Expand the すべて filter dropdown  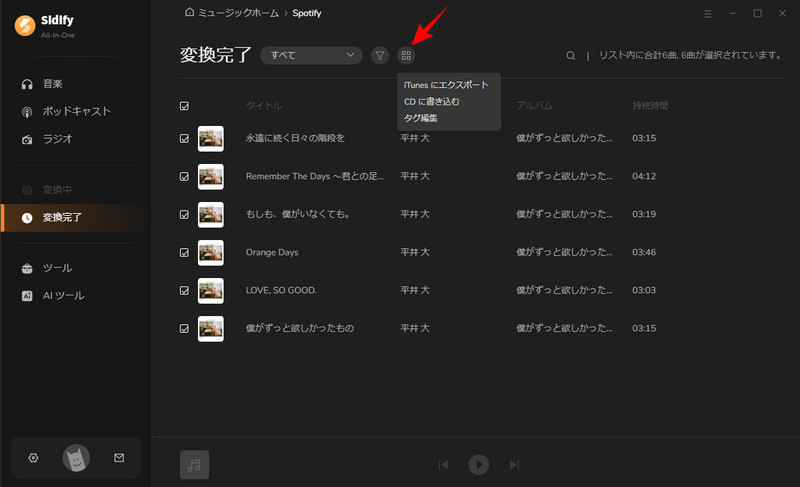[x=311, y=55]
